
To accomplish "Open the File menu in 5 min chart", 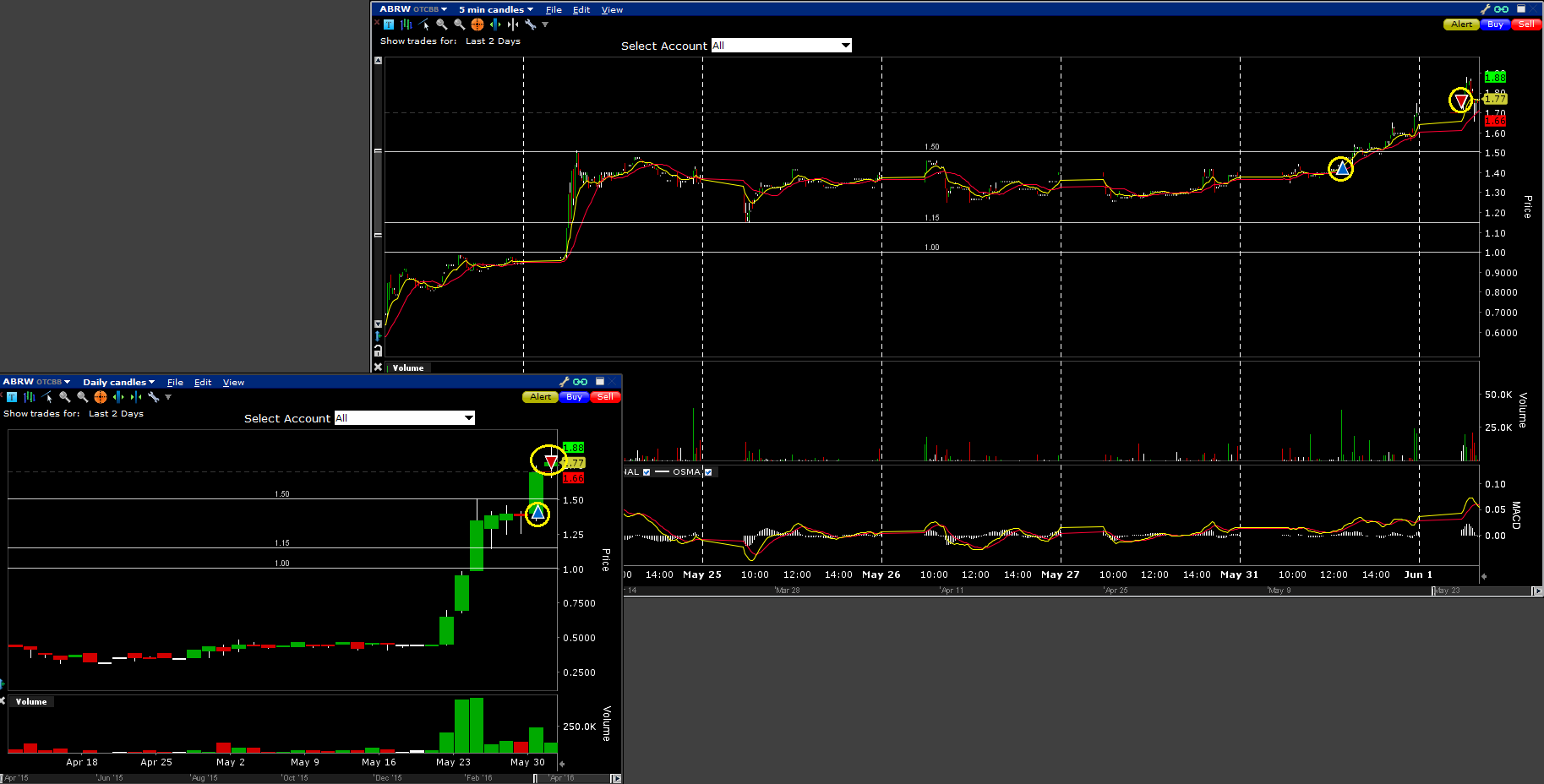I will (x=554, y=10).
